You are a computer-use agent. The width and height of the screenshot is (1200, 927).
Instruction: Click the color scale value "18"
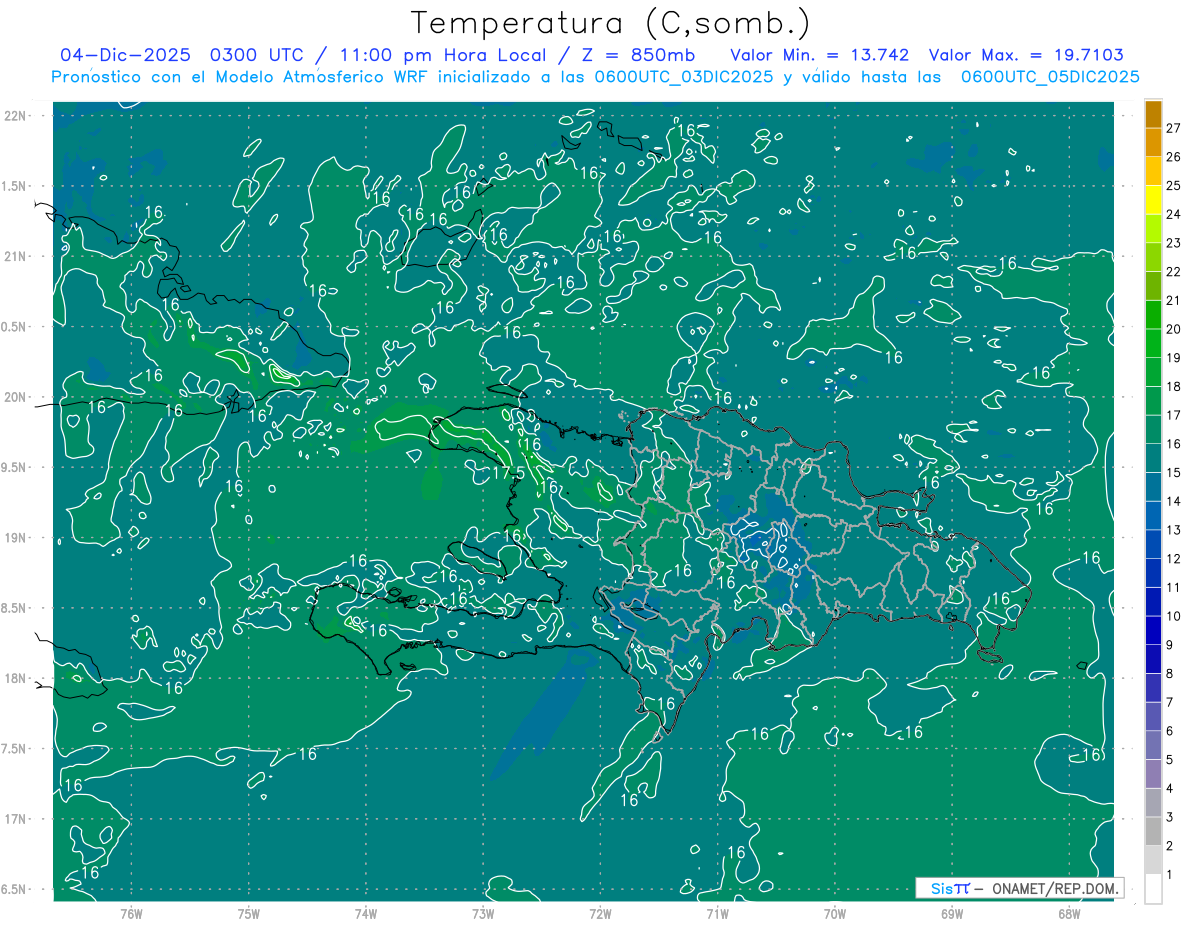pyautogui.click(x=1174, y=386)
